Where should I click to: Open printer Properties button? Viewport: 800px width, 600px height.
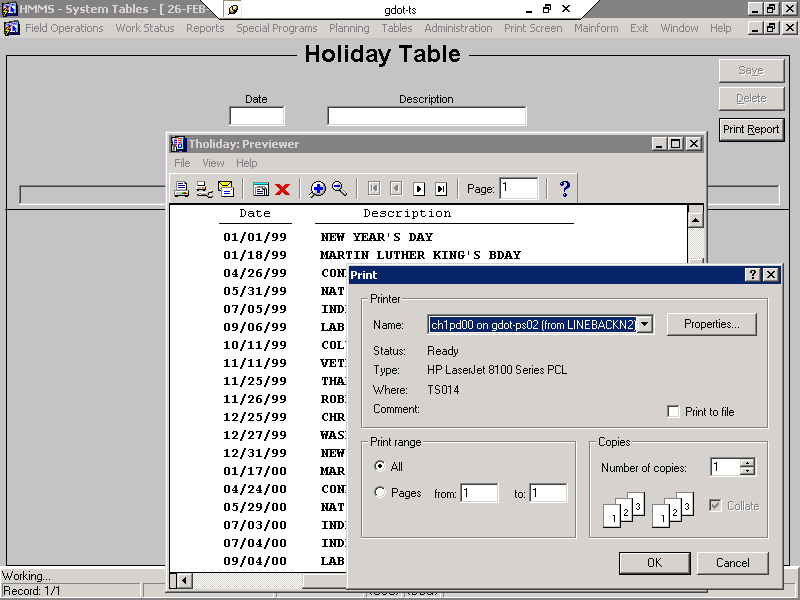tap(712, 324)
